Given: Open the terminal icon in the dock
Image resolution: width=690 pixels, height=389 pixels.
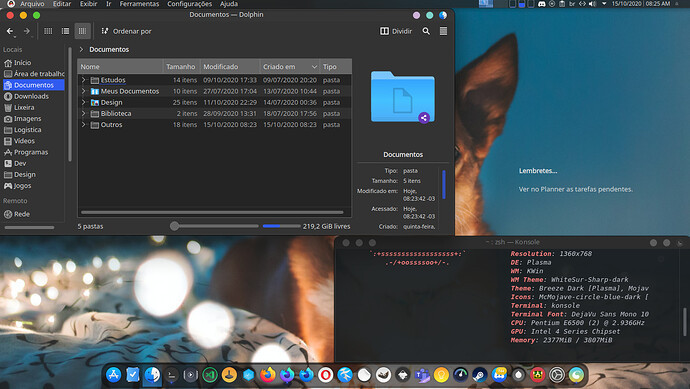Looking at the screenshot, I should tap(172, 375).
